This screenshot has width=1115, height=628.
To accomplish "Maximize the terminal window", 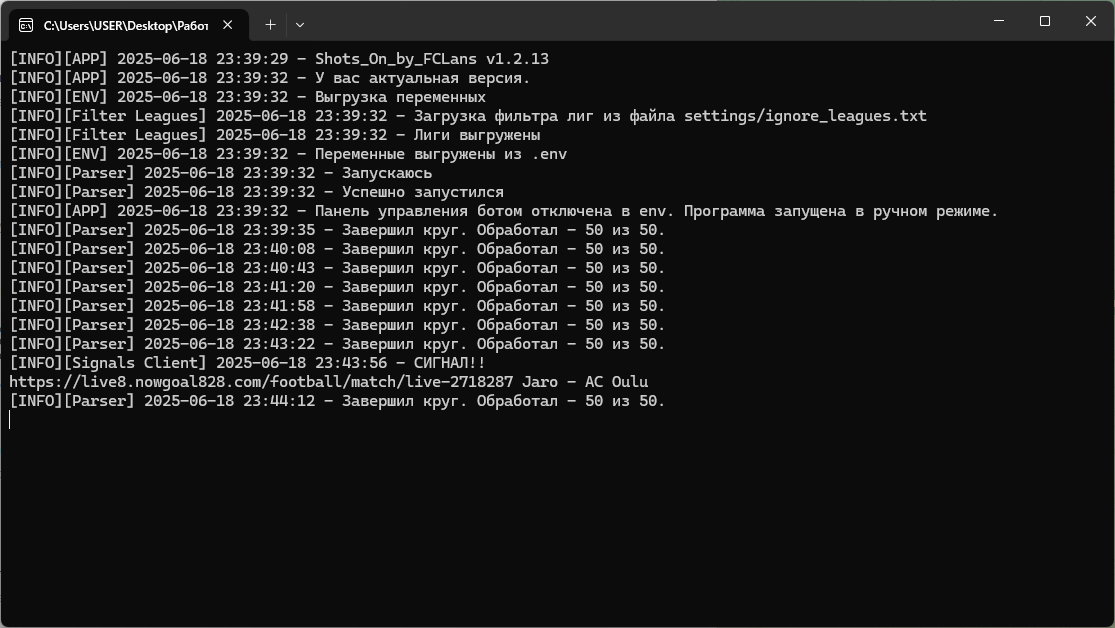I will click(1045, 21).
